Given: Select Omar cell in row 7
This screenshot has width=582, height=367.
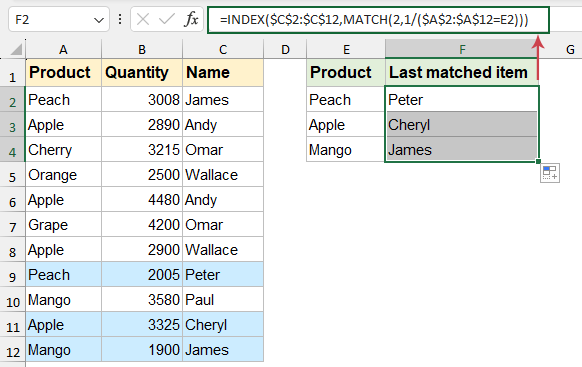Looking at the screenshot, I should click(223, 225).
